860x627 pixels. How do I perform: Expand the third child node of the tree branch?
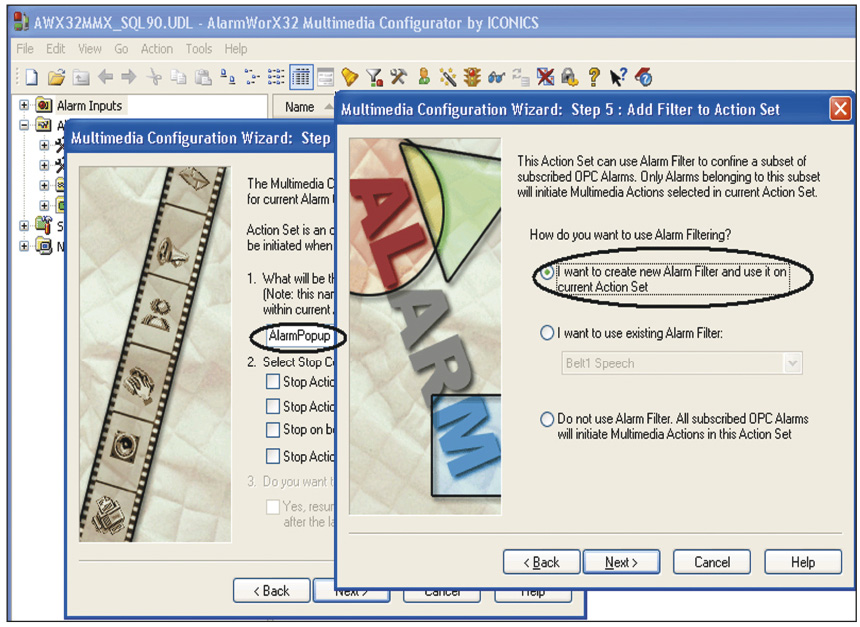pos(44,185)
